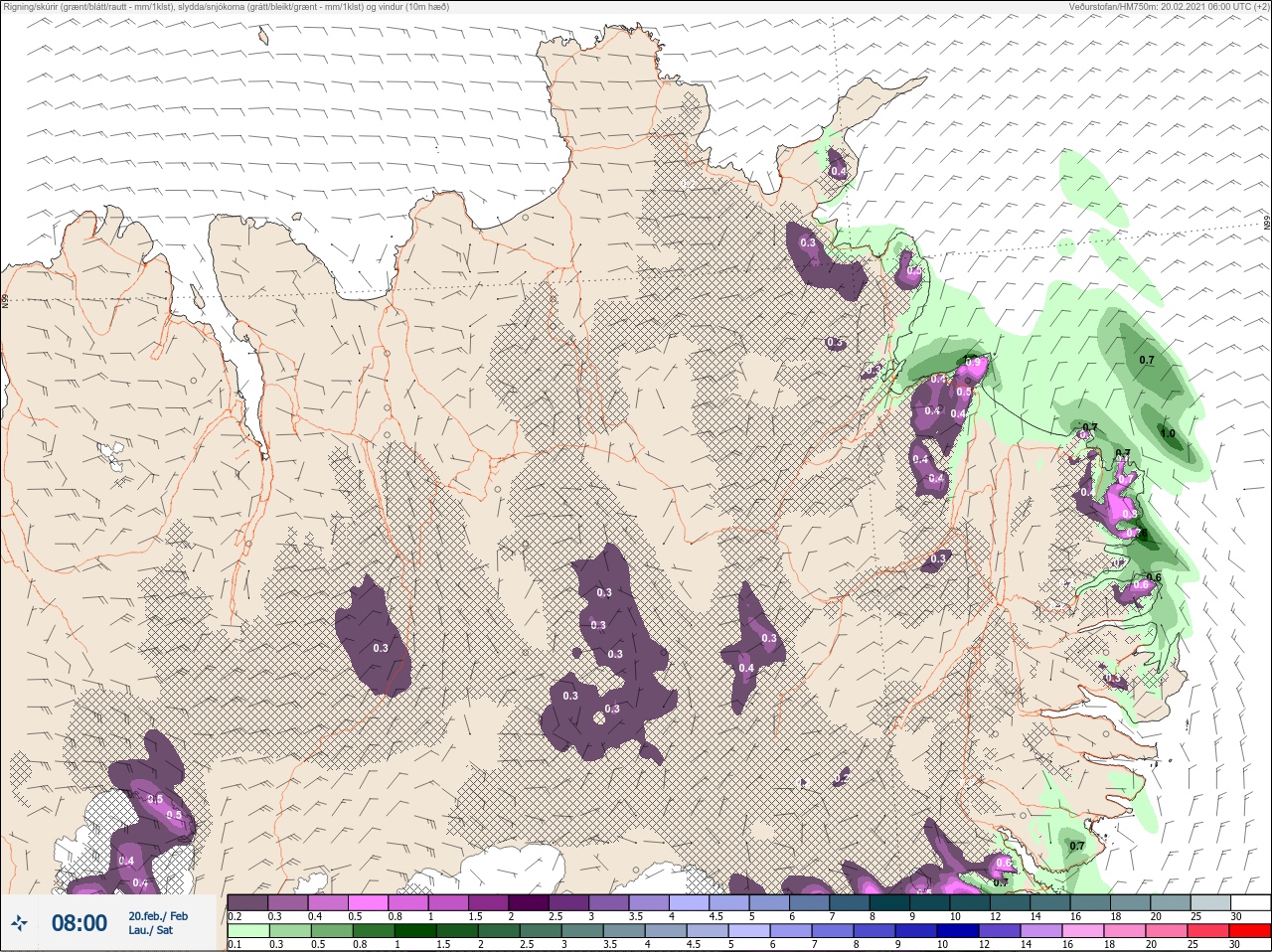Click the map title starting with "Rigning/skúrir"
1272x952 pixels.
click(x=227, y=7)
